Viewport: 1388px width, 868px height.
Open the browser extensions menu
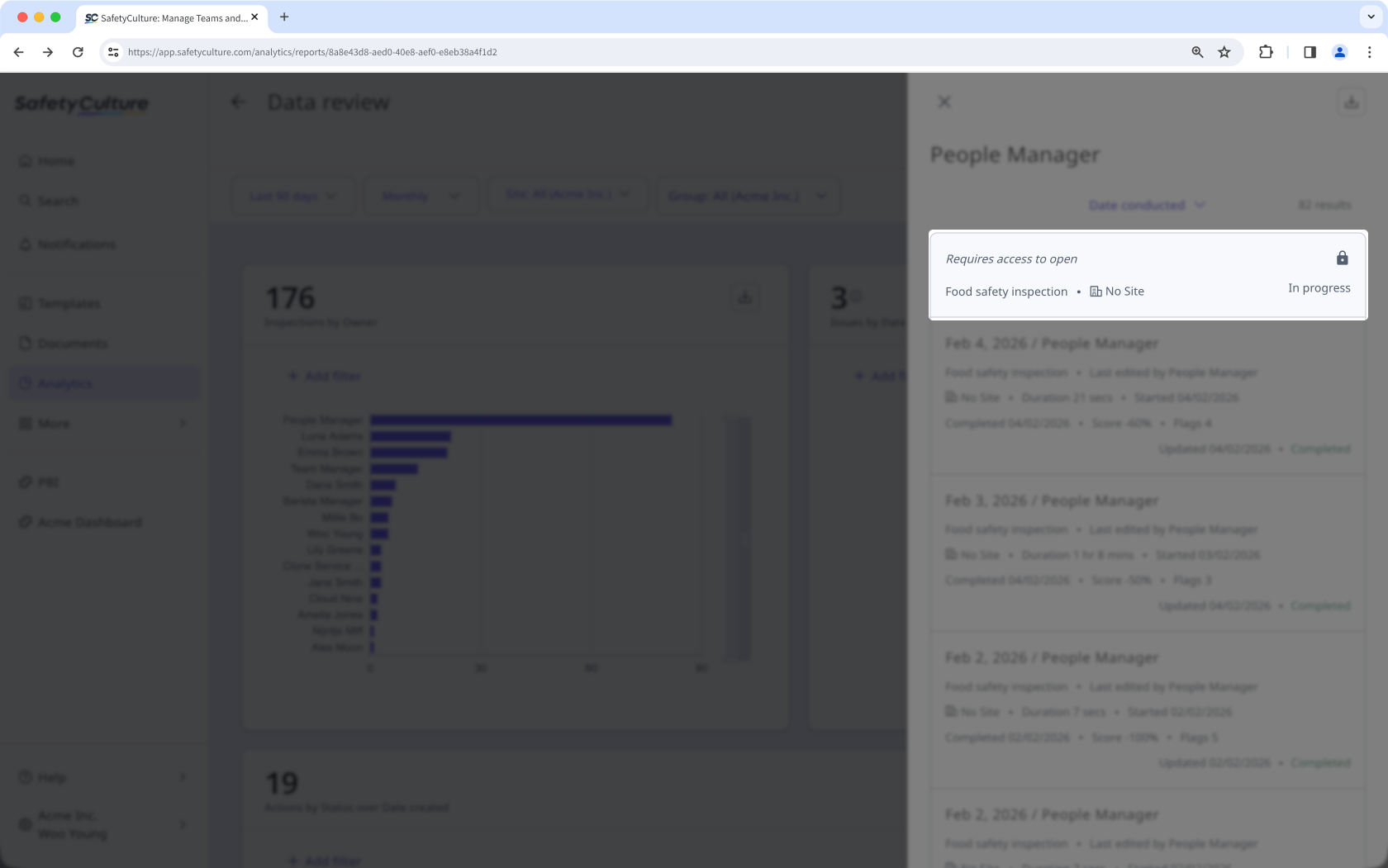pos(1266,52)
